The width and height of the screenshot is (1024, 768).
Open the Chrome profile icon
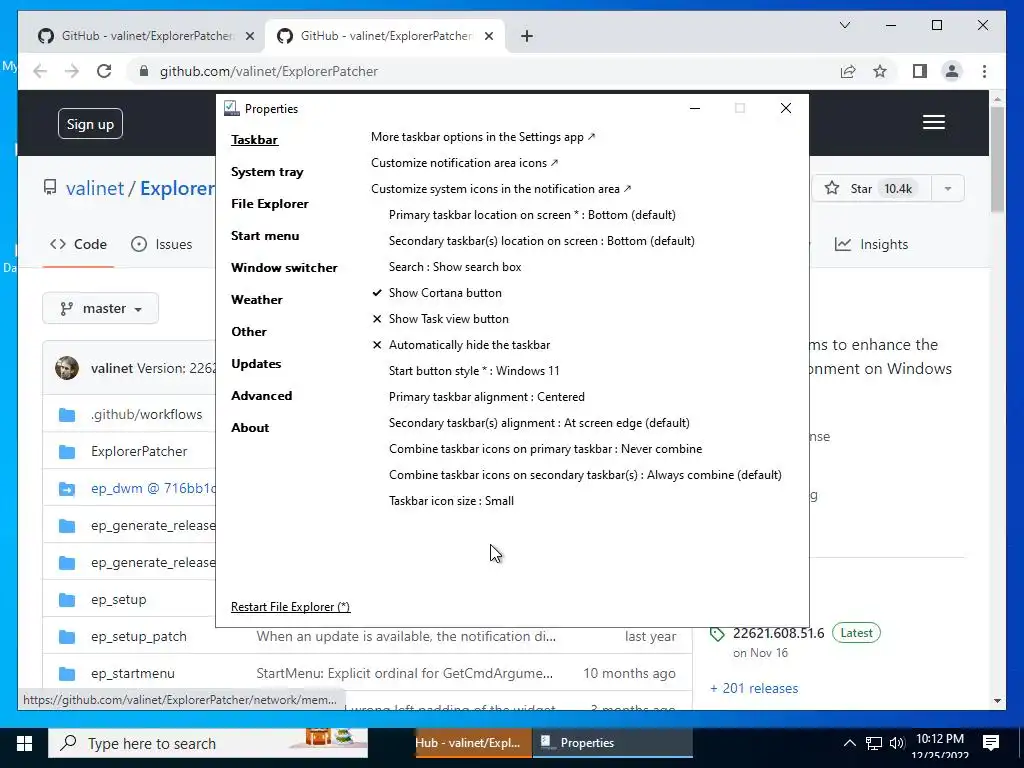tap(952, 71)
